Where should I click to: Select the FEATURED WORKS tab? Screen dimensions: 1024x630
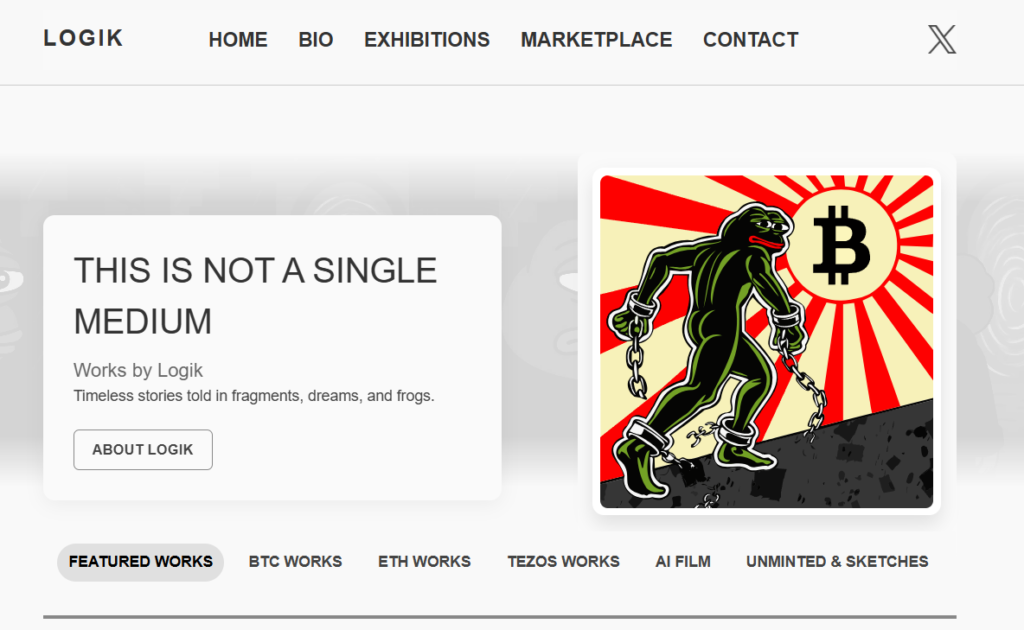140,562
